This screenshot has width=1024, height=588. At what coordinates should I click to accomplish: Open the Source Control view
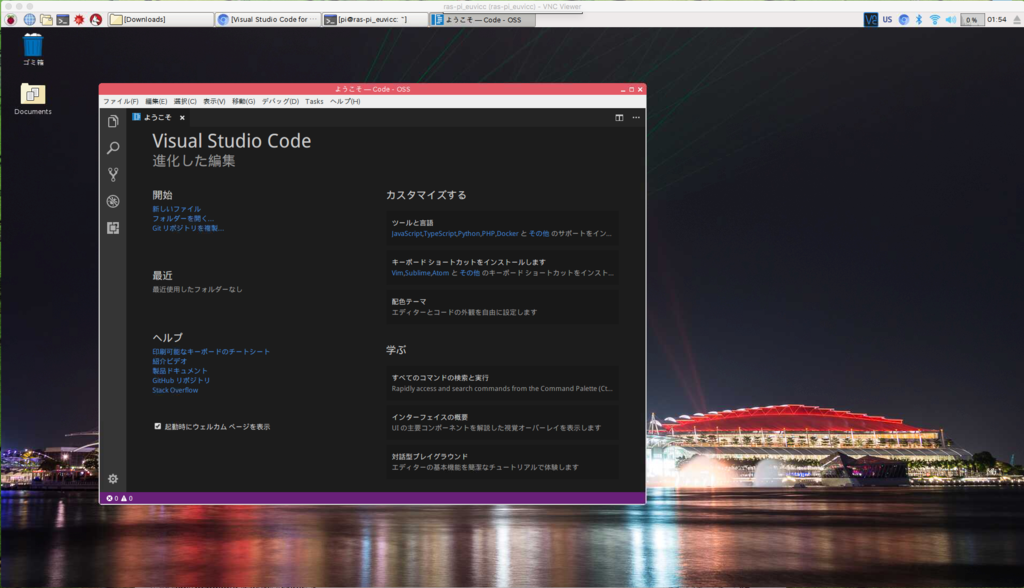click(x=113, y=174)
